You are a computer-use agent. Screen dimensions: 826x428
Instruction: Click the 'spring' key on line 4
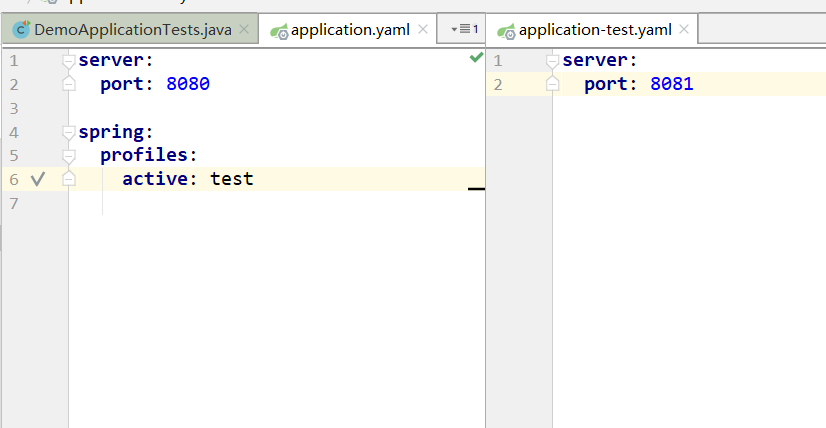(111, 132)
